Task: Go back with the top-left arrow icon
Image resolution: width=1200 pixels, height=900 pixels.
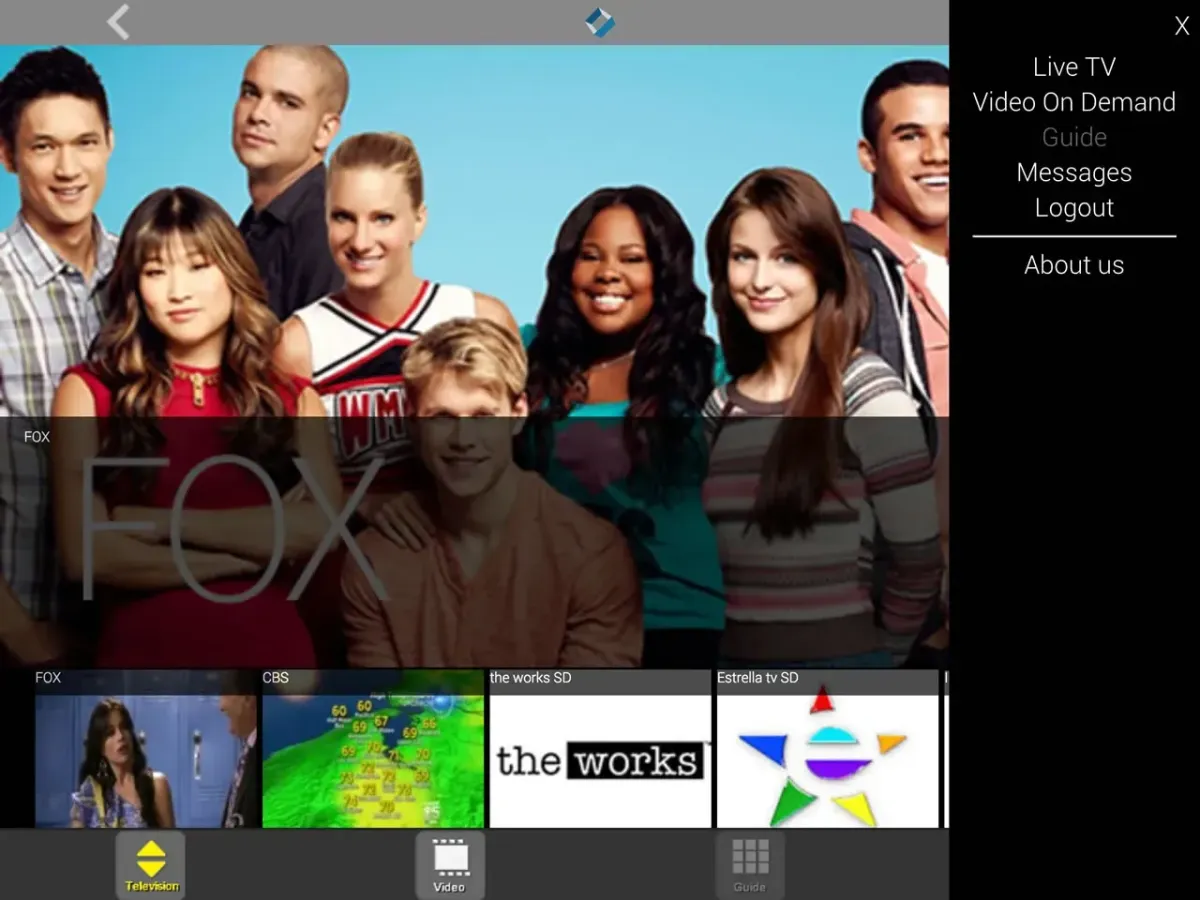Action: 118,22
